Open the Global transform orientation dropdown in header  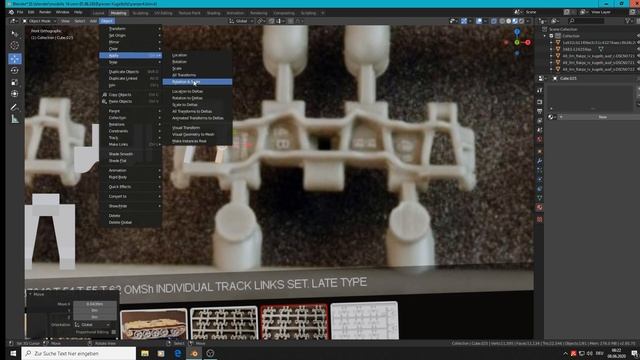click(241, 21)
